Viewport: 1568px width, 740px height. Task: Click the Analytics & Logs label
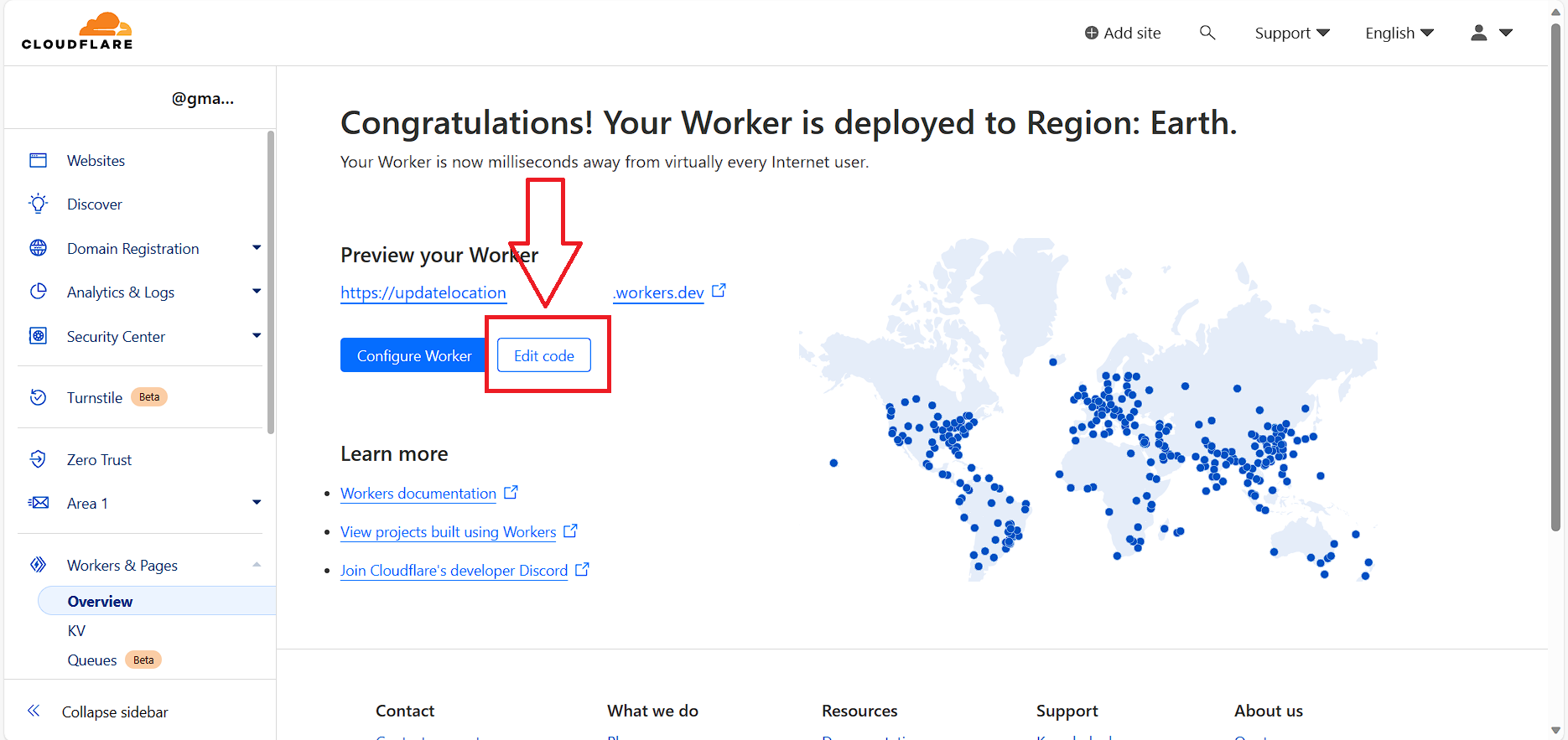(121, 292)
